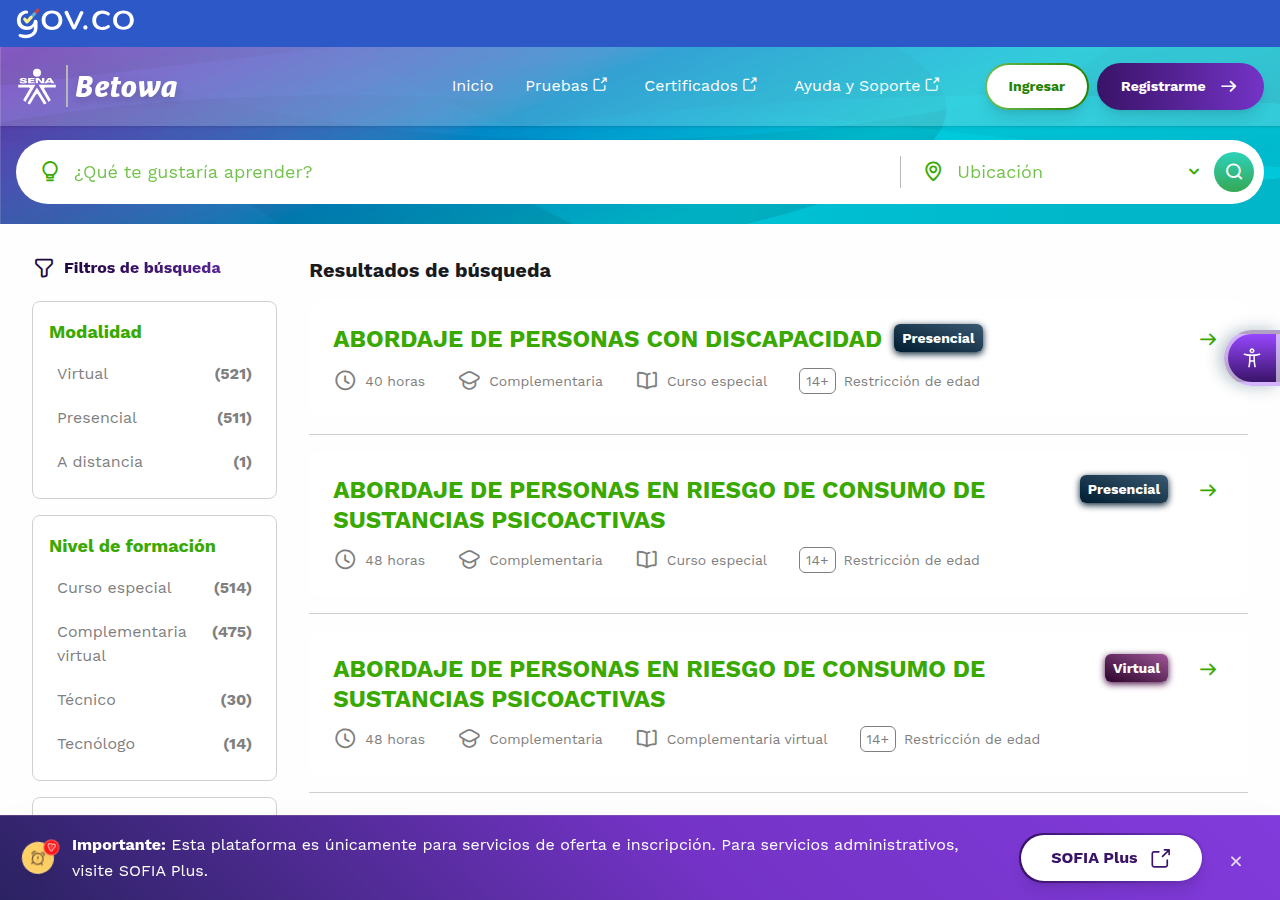
Task: Click the Resultados de búsqueda heading
Action: [x=430, y=270]
